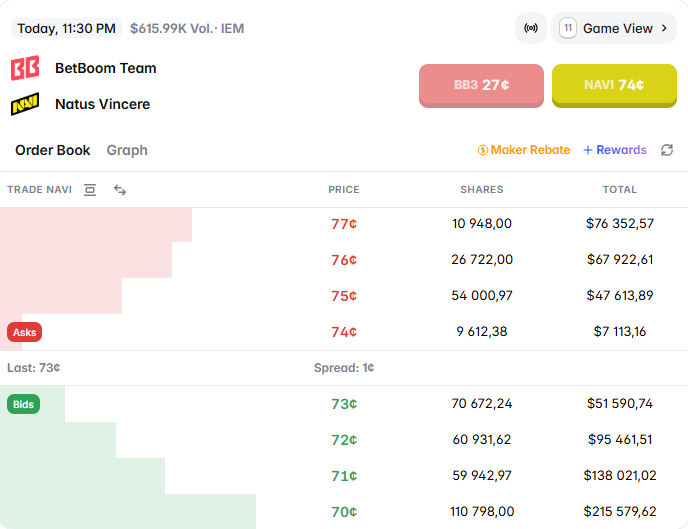Image resolution: width=688 pixels, height=529 pixels.
Task: Select the 76¢ ask price
Action: 344,260
